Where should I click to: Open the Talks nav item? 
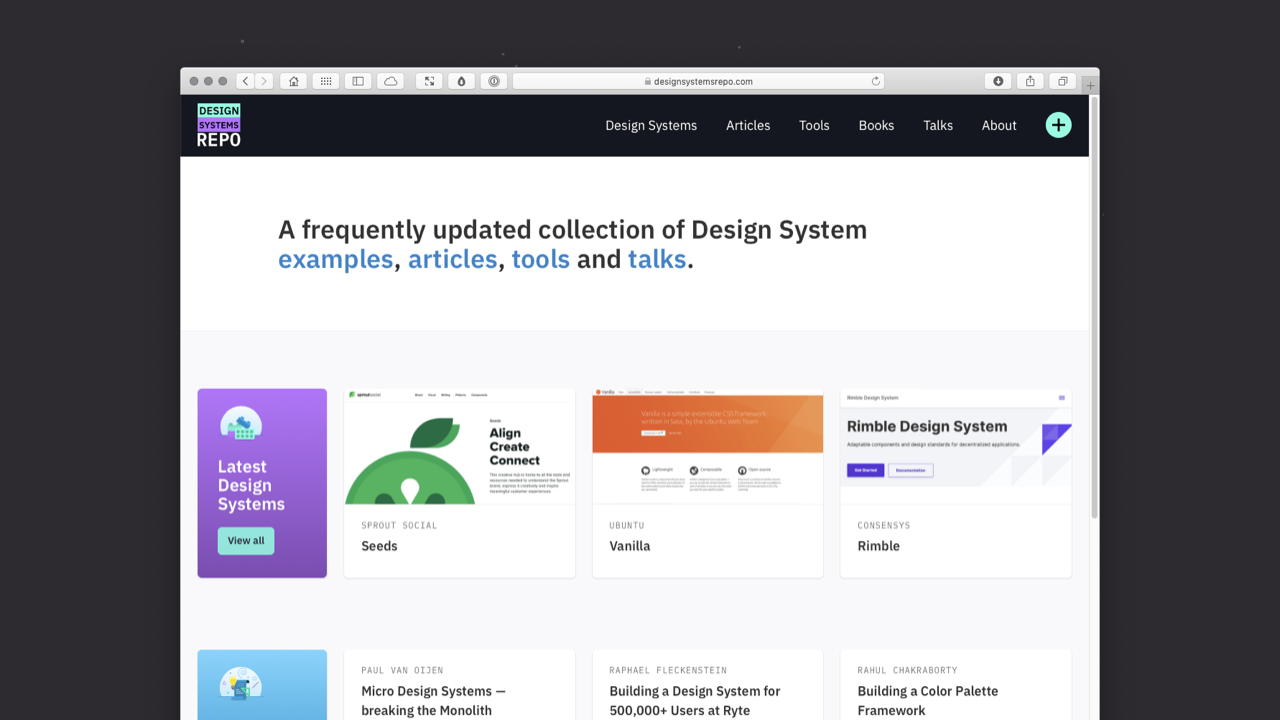coord(938,125)
